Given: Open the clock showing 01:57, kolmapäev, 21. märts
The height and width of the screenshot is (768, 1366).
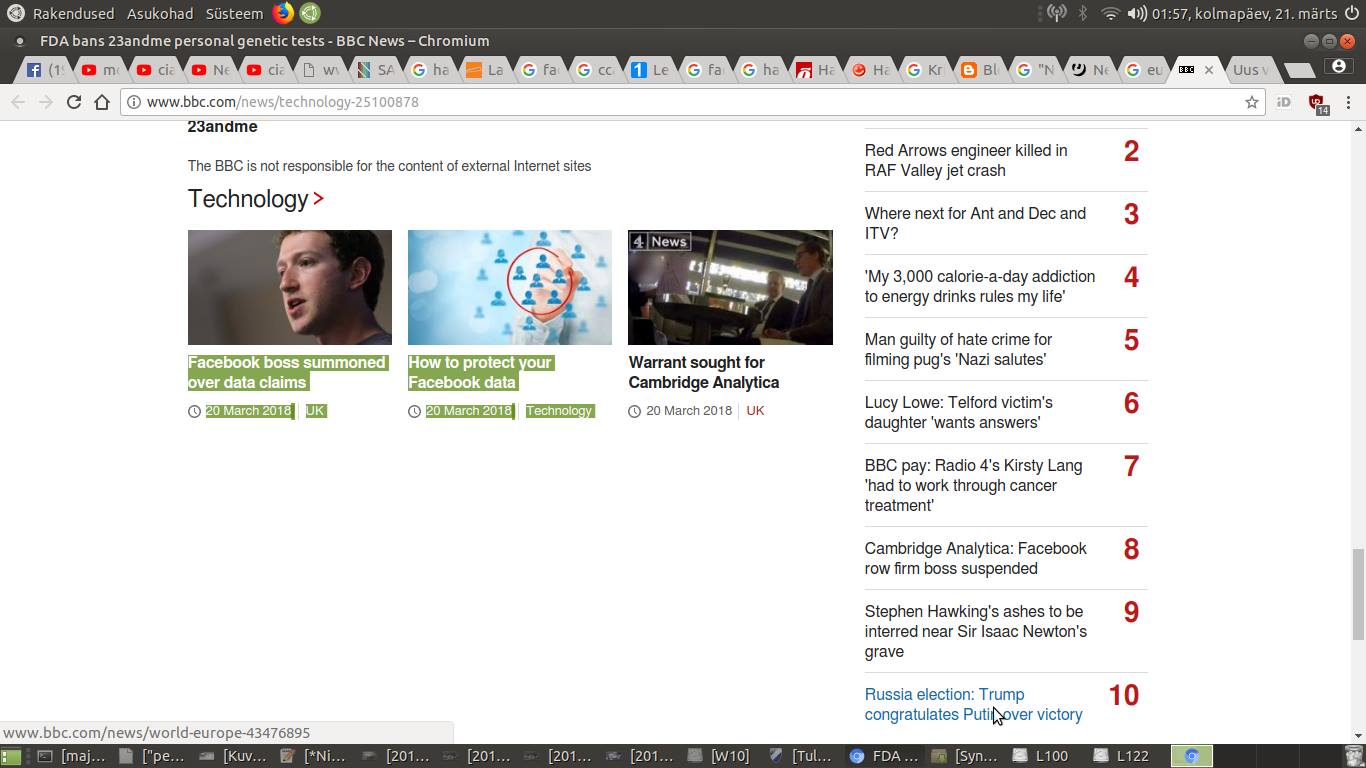Looking at the screenshot, I should 1244,13.
